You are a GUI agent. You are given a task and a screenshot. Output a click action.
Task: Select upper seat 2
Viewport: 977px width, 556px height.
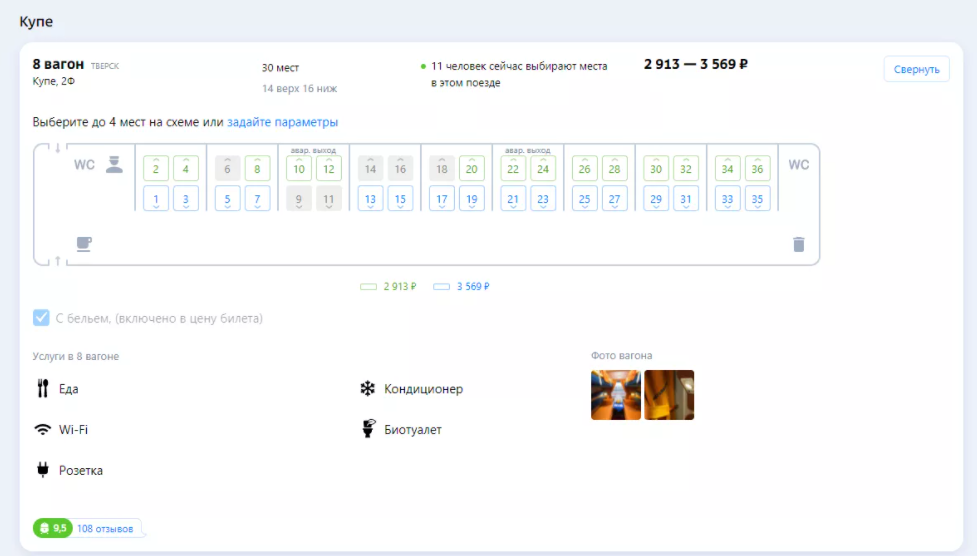coord(156,168)
